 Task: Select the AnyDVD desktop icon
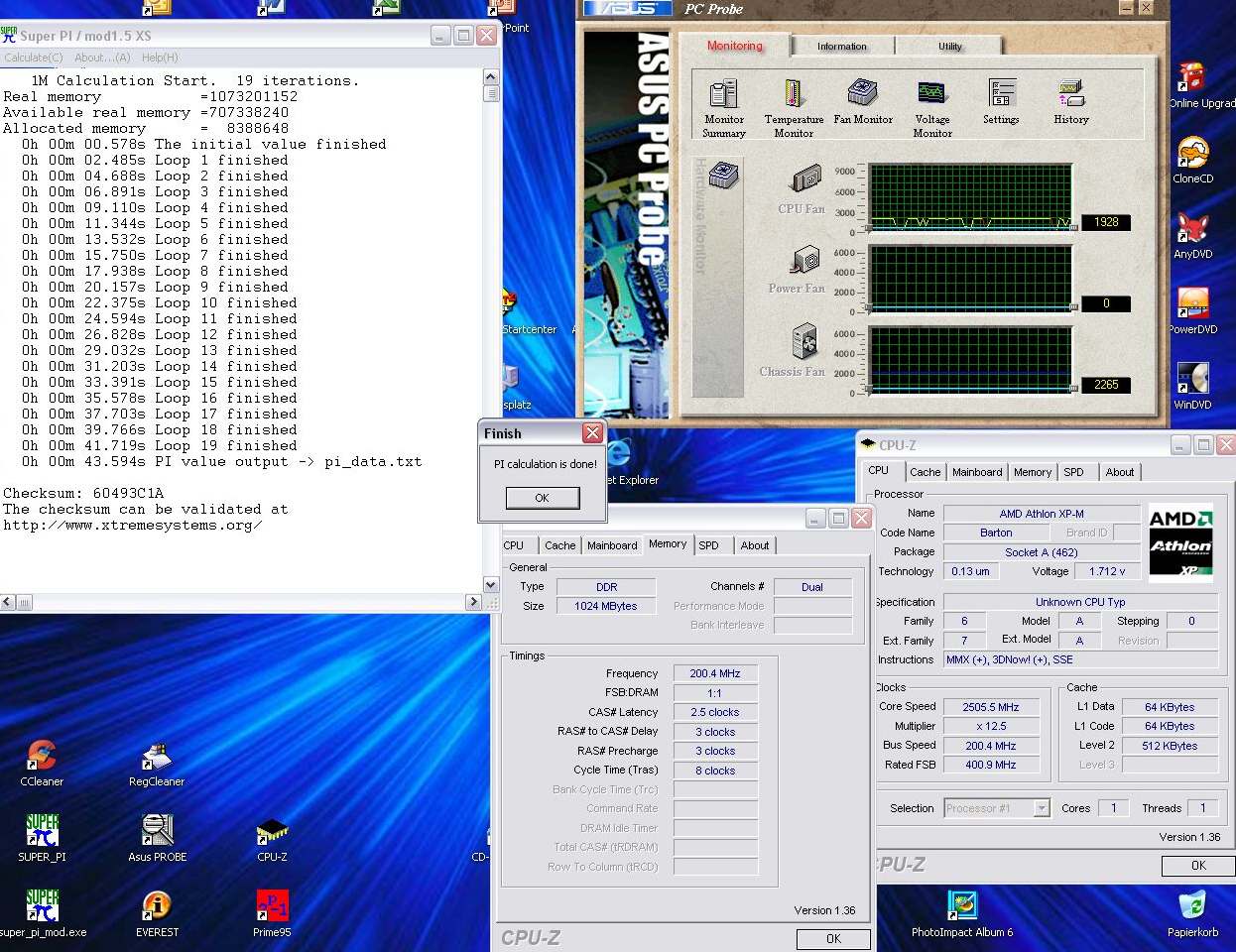(x=1193, y=236)
